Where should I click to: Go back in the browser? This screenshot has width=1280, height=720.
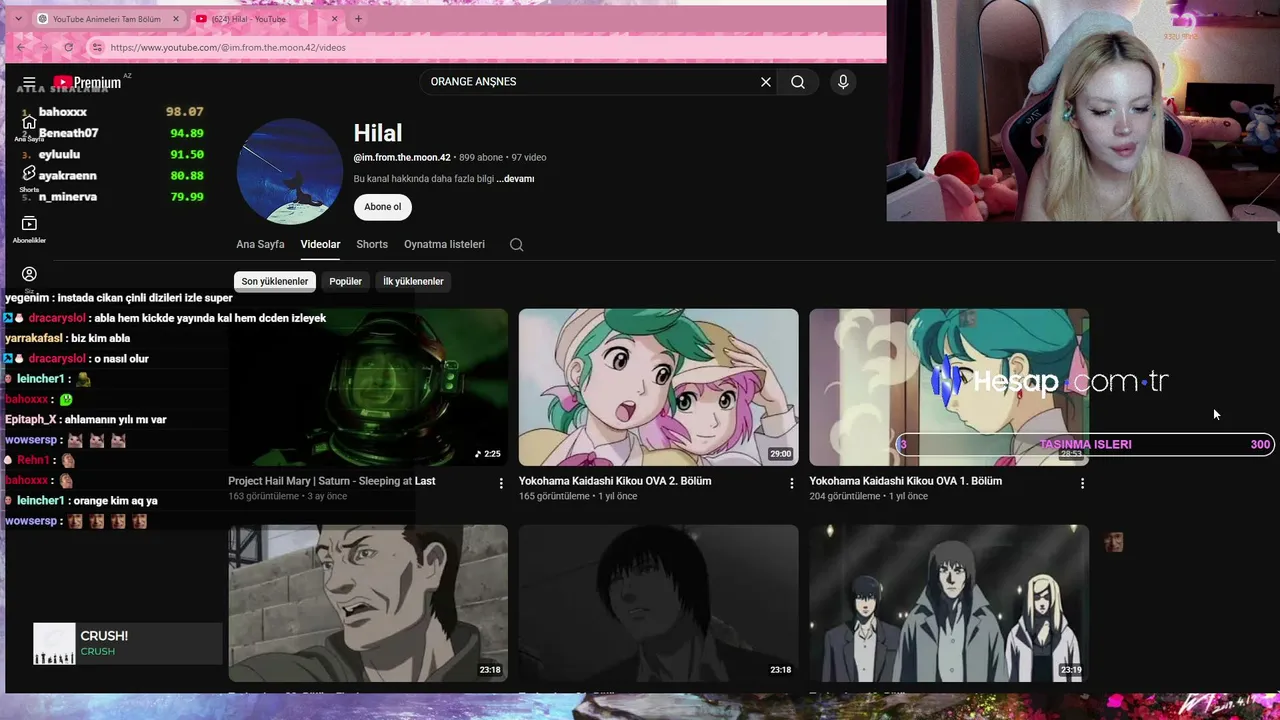coord(21,47)
